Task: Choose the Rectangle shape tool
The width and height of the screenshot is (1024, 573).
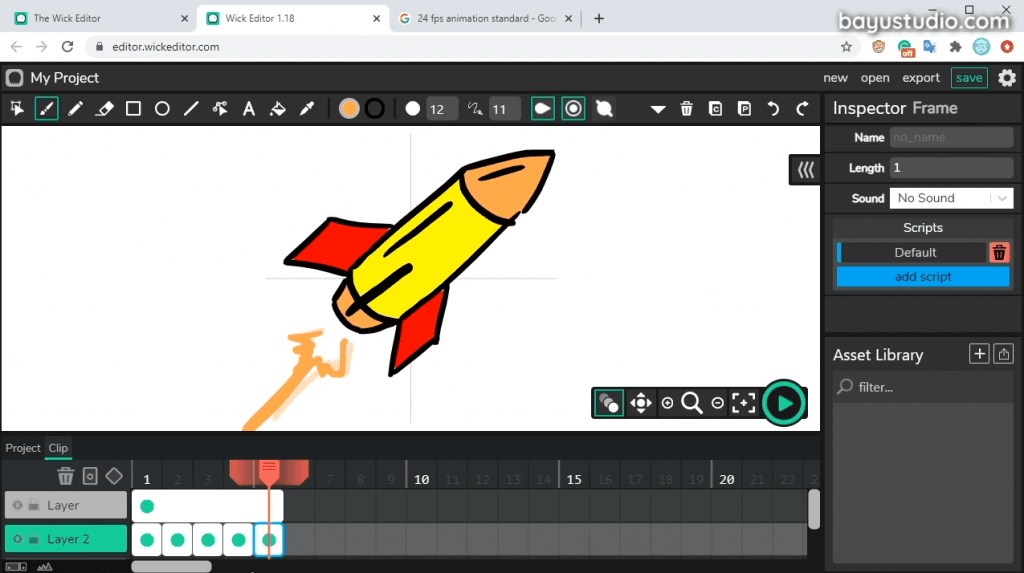Action: coord(133,108)
